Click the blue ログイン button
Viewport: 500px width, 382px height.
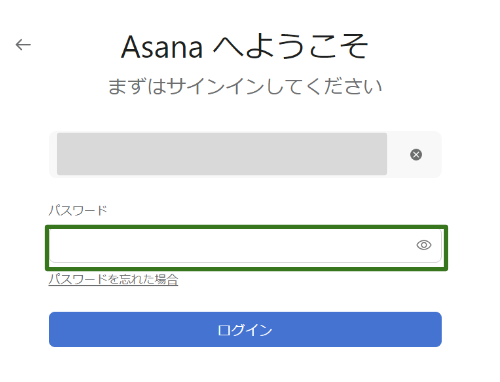(245, 329)
